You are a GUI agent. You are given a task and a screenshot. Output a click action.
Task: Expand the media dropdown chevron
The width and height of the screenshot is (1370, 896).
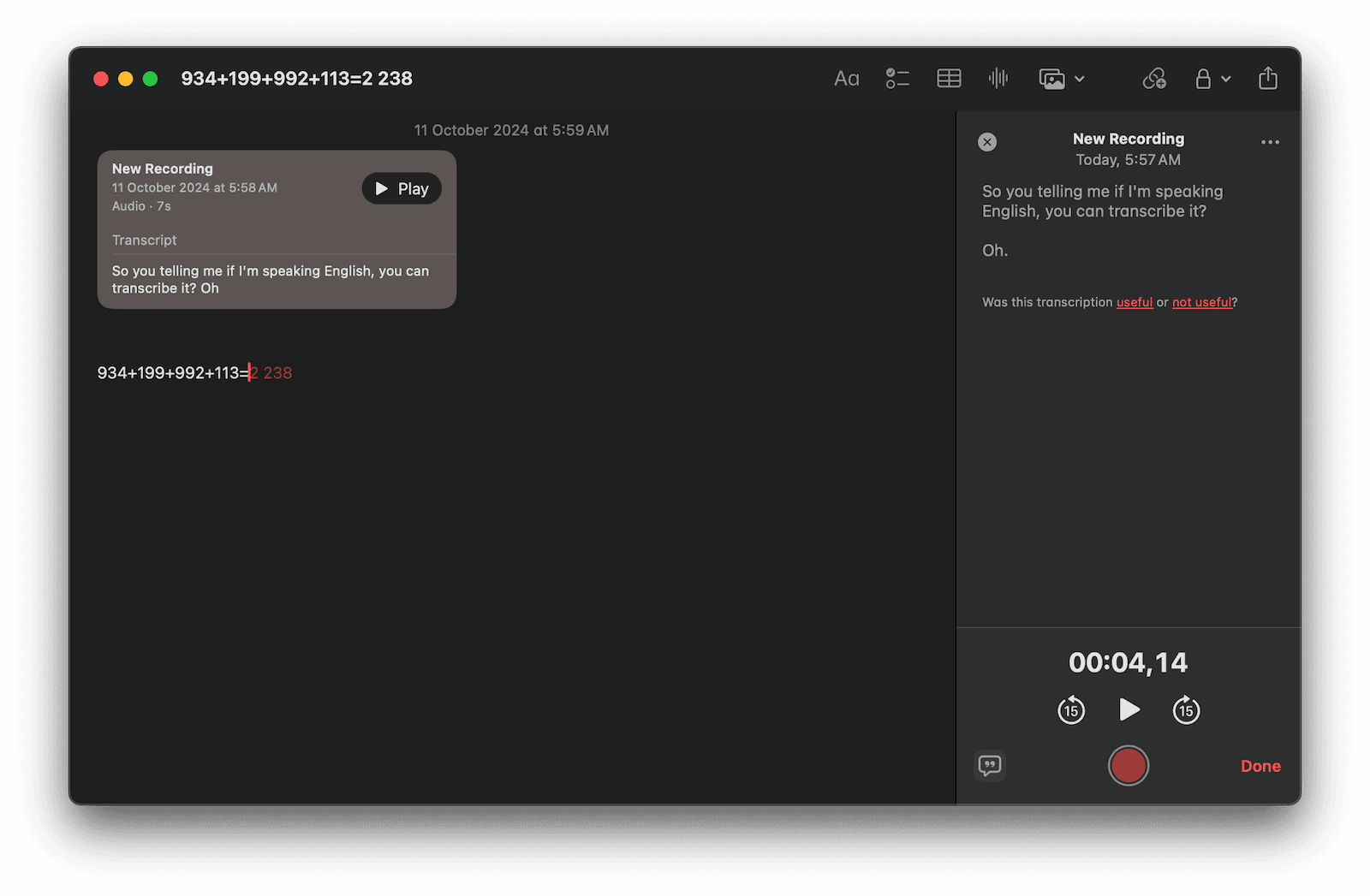click(1080, 79)
